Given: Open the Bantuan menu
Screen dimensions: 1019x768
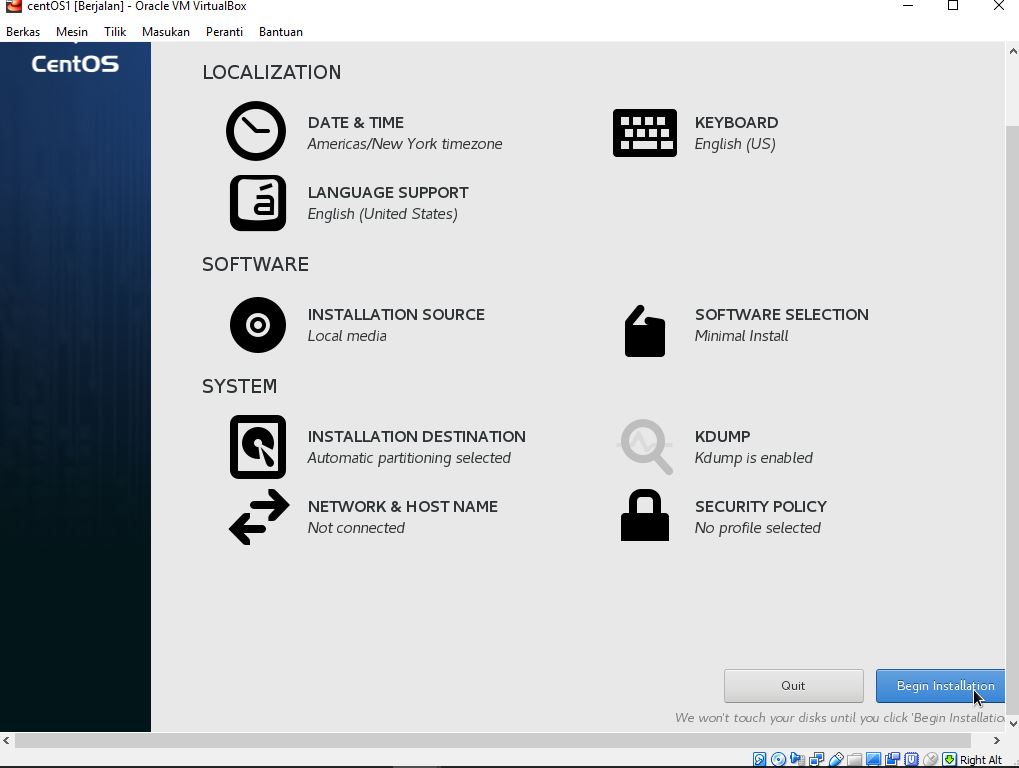Looking at the screenshot, I should 281,32.
